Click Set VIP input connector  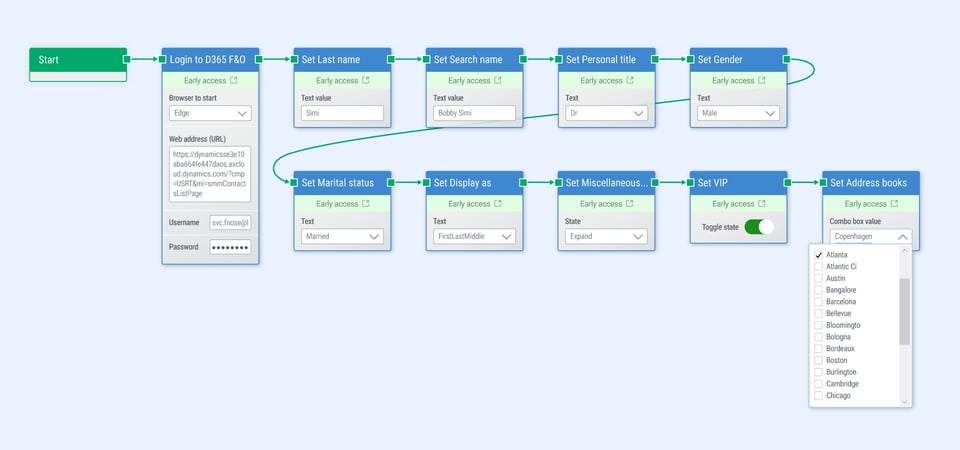pos(691,182)
